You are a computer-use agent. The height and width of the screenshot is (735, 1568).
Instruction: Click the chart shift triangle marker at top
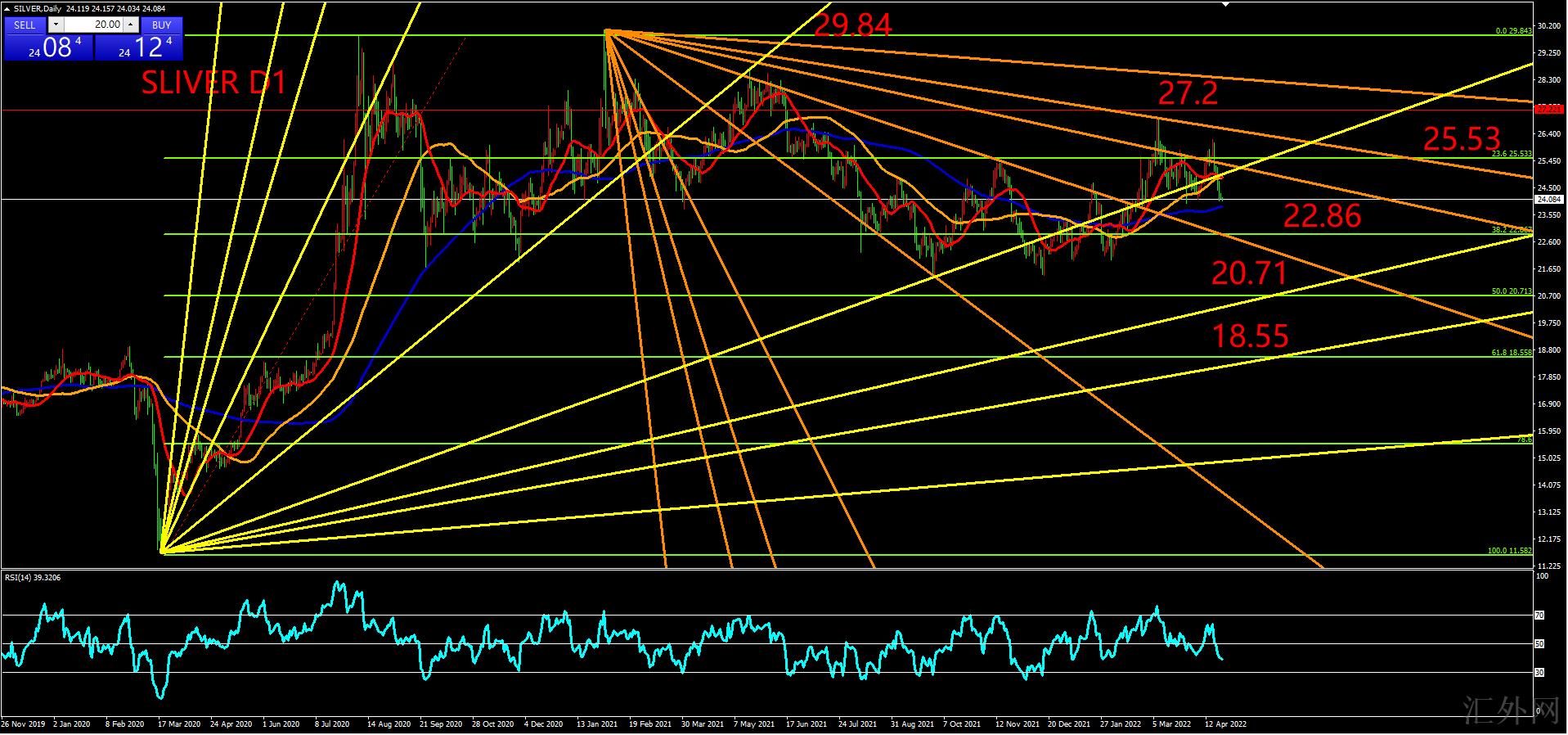coord(1225,4)
